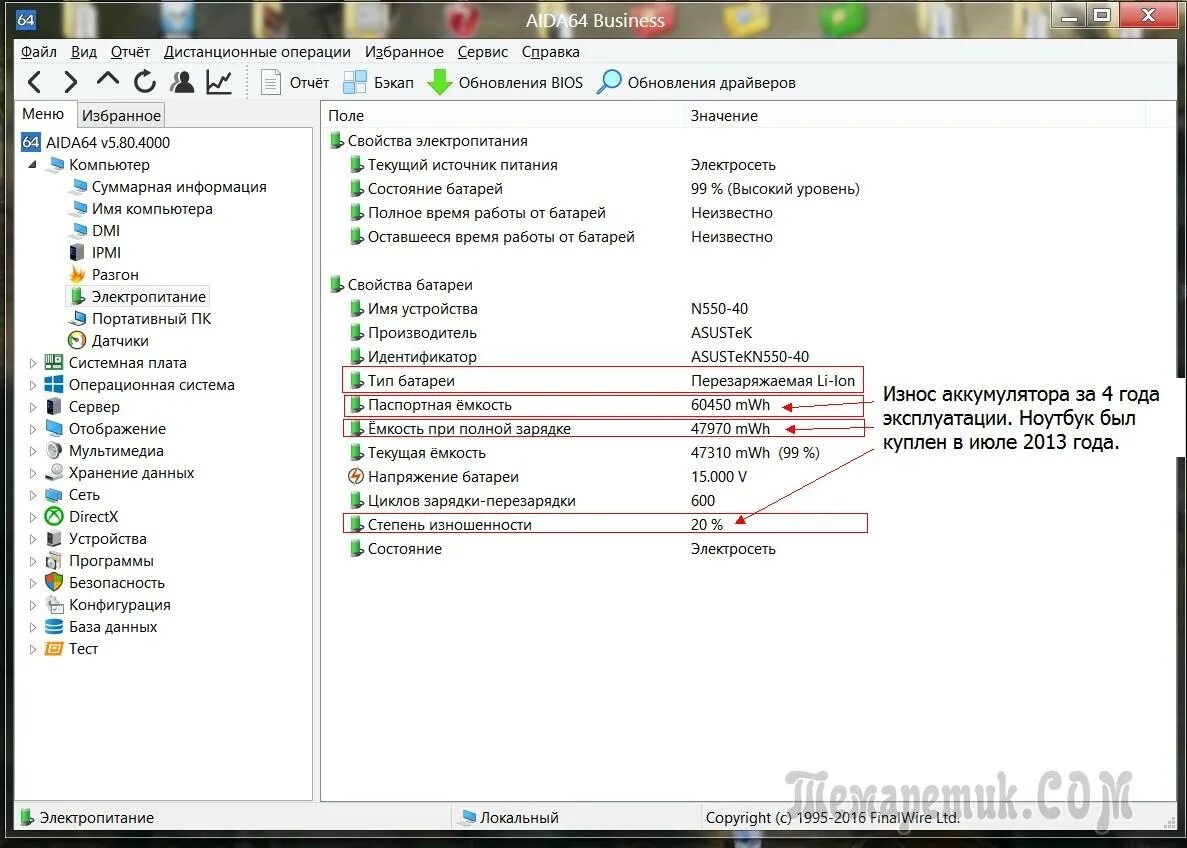Open the Файл menu
Screen dimensions: 1187x848
click(39, 51)
